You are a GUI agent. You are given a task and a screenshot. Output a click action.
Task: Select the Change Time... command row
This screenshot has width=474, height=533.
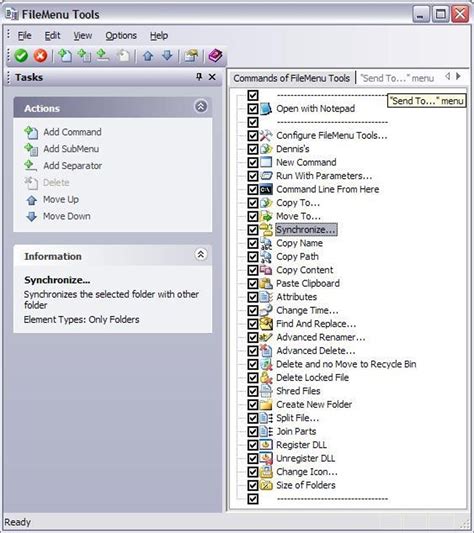[x=307, y=310]
